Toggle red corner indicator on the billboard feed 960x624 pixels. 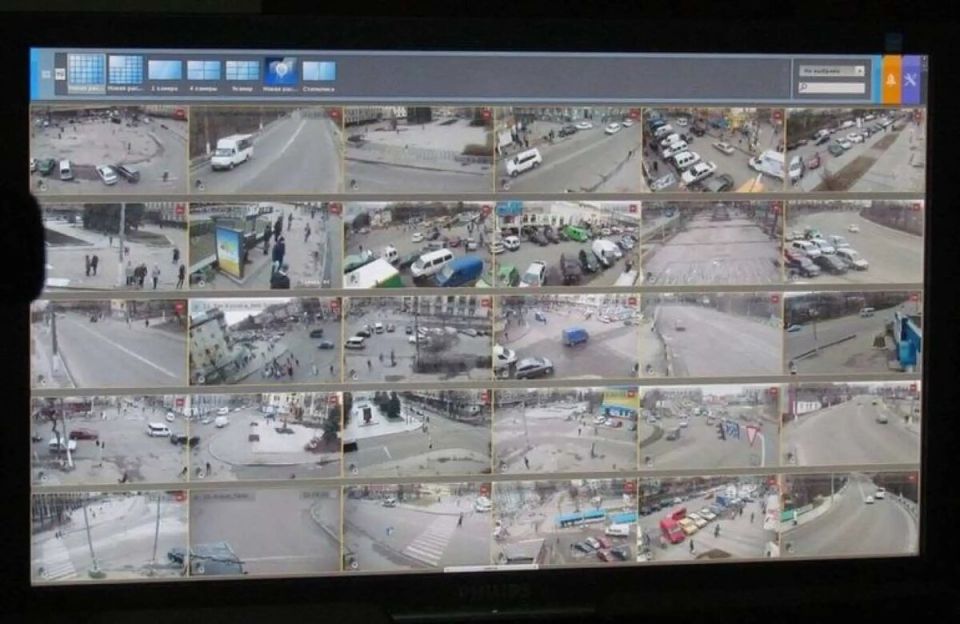click(334, 210)
